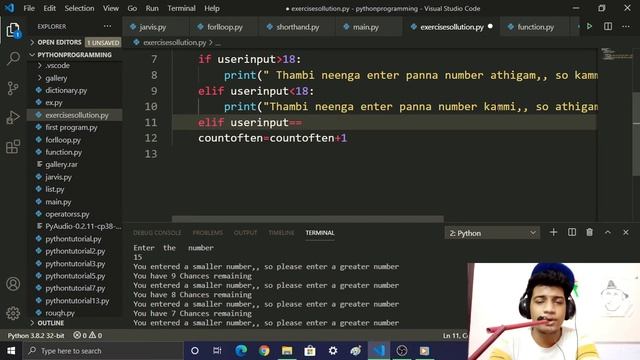The height and width of the screenshot is (360, 640).
Task: Open the Manage gear icon
Action: pos(13,313)
